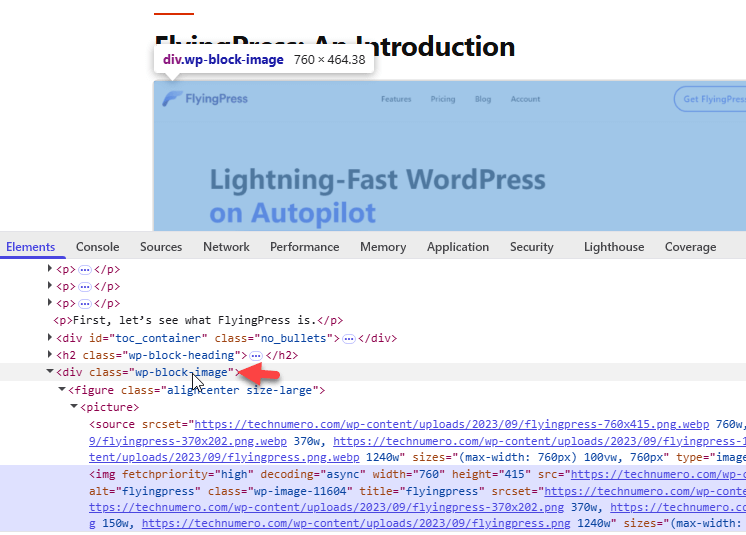
Task: Open the Memory tab
Action: coord(383,247)
